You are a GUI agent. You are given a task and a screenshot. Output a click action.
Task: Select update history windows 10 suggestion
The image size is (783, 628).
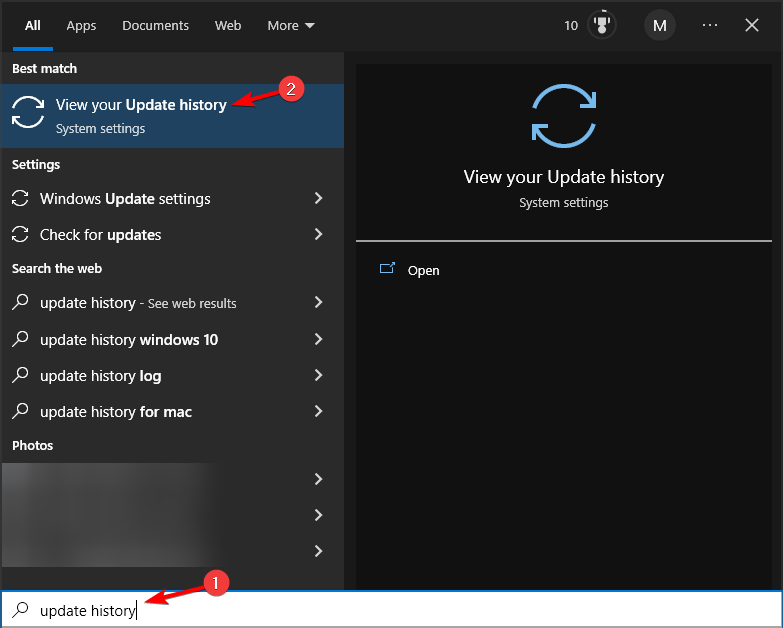(173, 339)
